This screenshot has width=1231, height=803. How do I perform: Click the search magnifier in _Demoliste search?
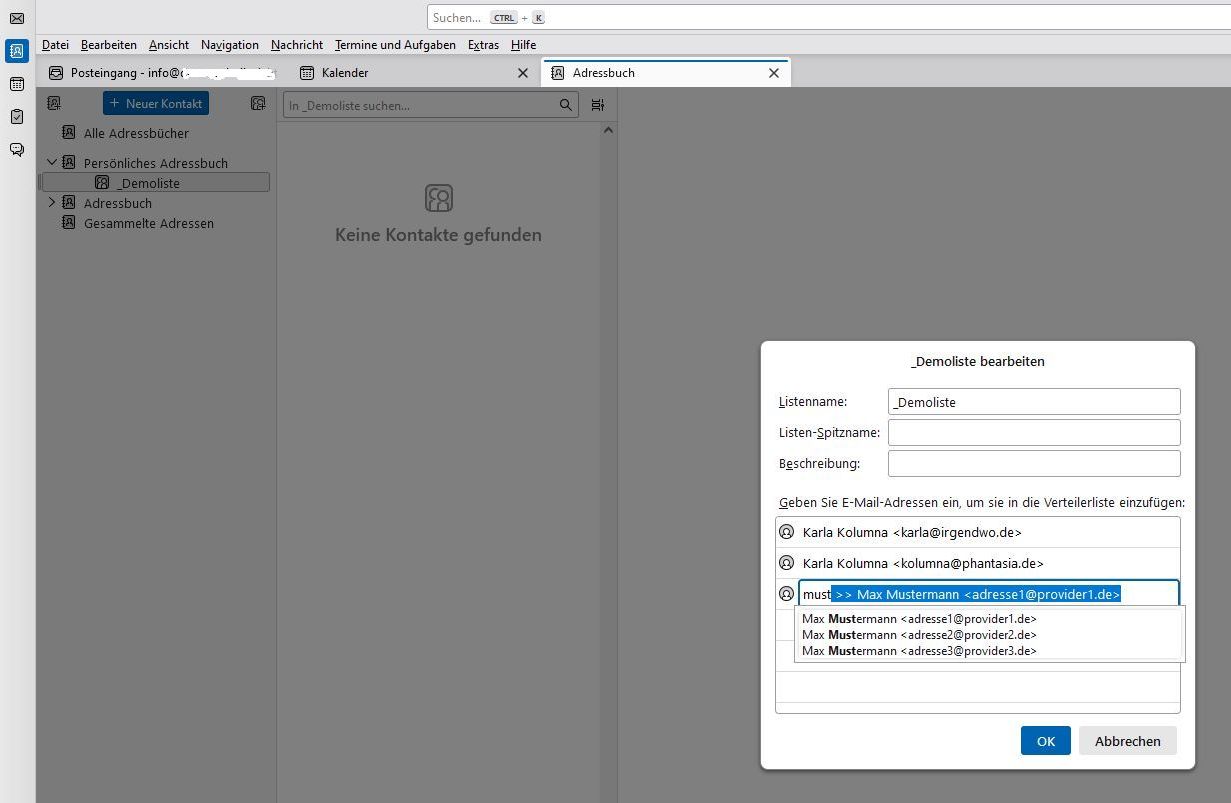coord(566,105)
